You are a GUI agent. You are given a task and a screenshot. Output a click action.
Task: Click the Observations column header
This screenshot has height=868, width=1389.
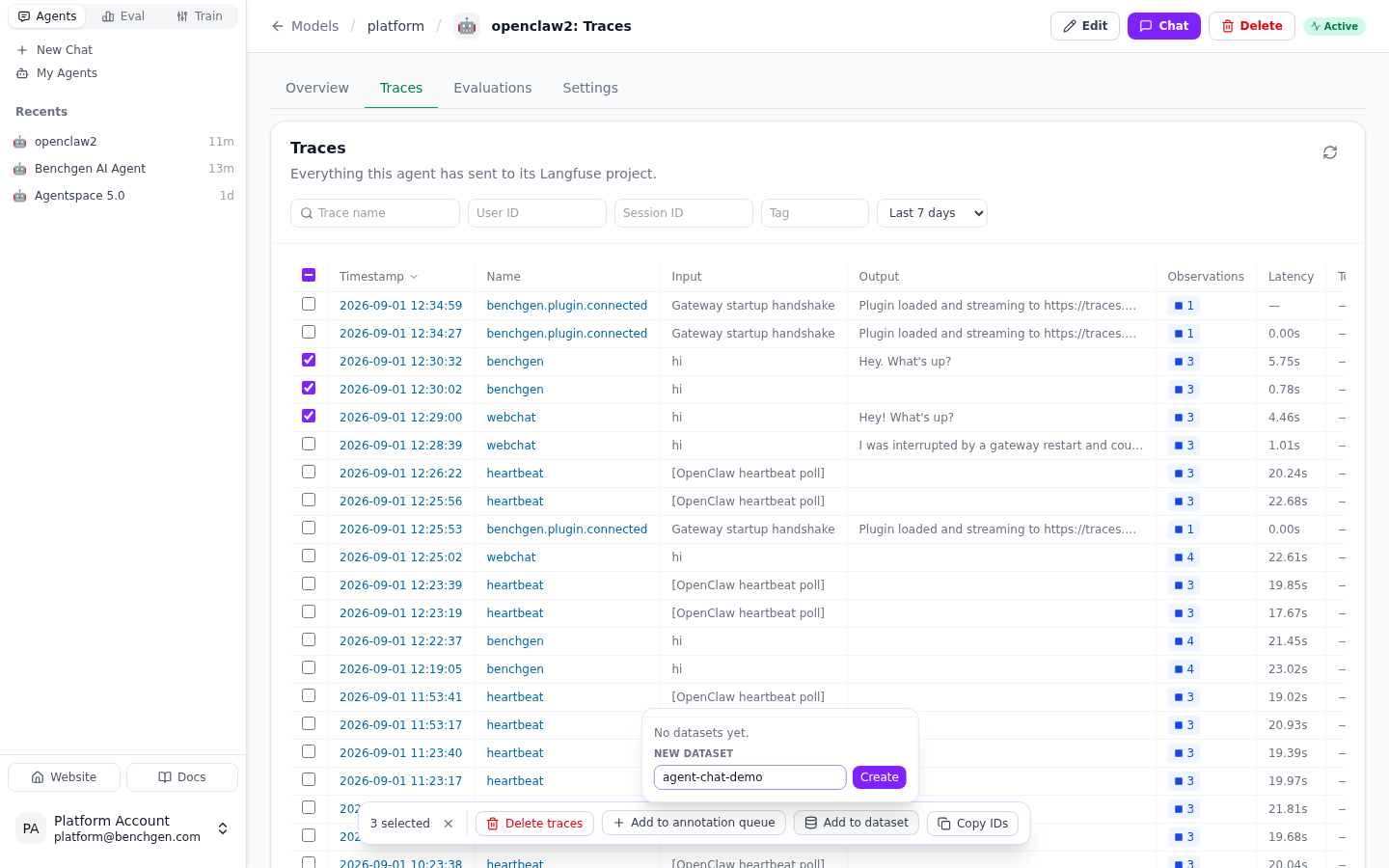point(1206,277)
